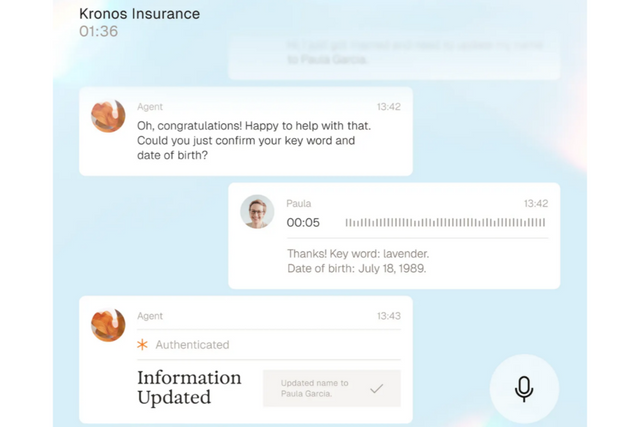The width and height of the screenshot is (640, 427).
Task: Click the 00:05 voice message duration
Action: point(303,223)
